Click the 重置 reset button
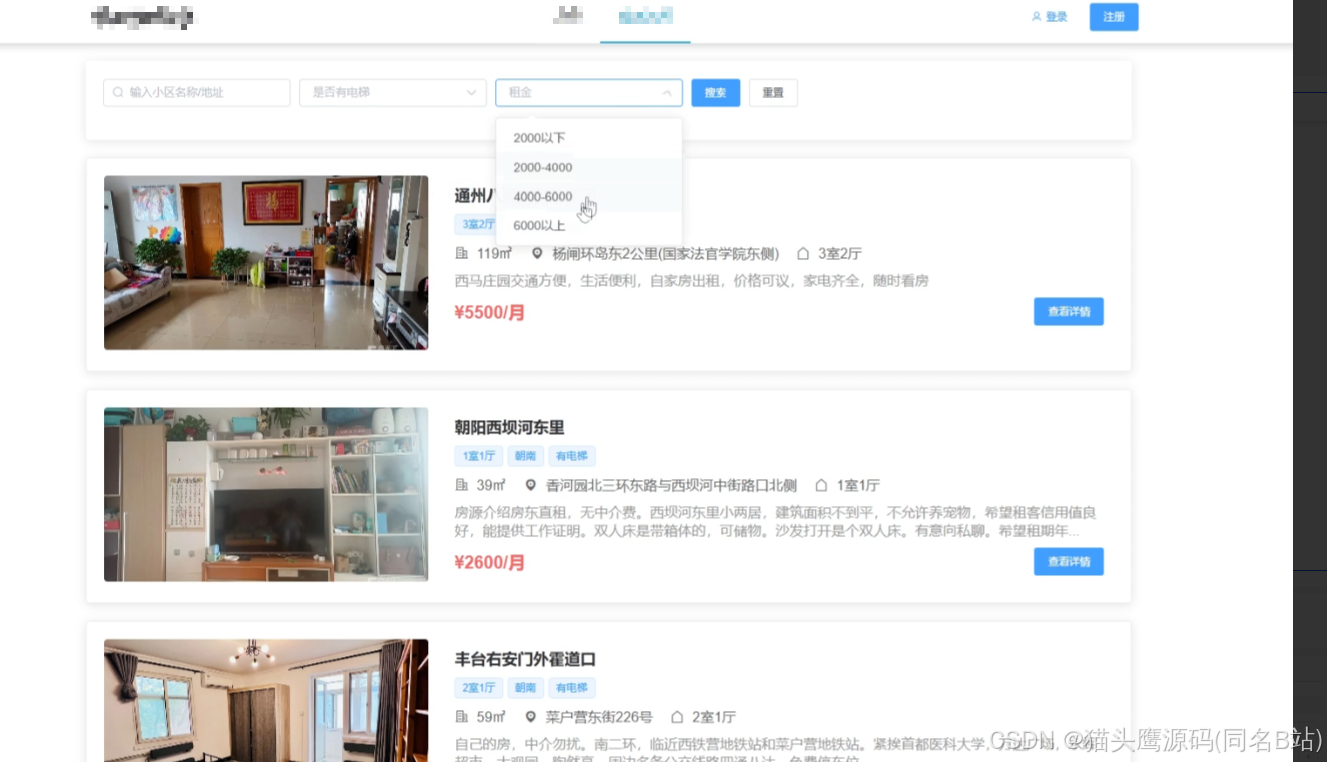The image size is (1327, 762). click(773, 92)
